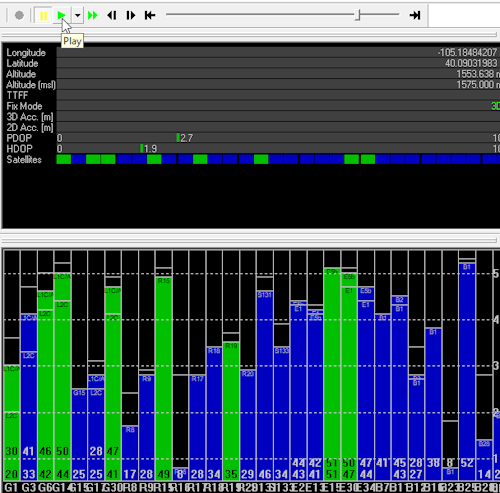Click the first green square in Satellites row
The width and height of the screenshot is (500, 493).
point(64,159)
